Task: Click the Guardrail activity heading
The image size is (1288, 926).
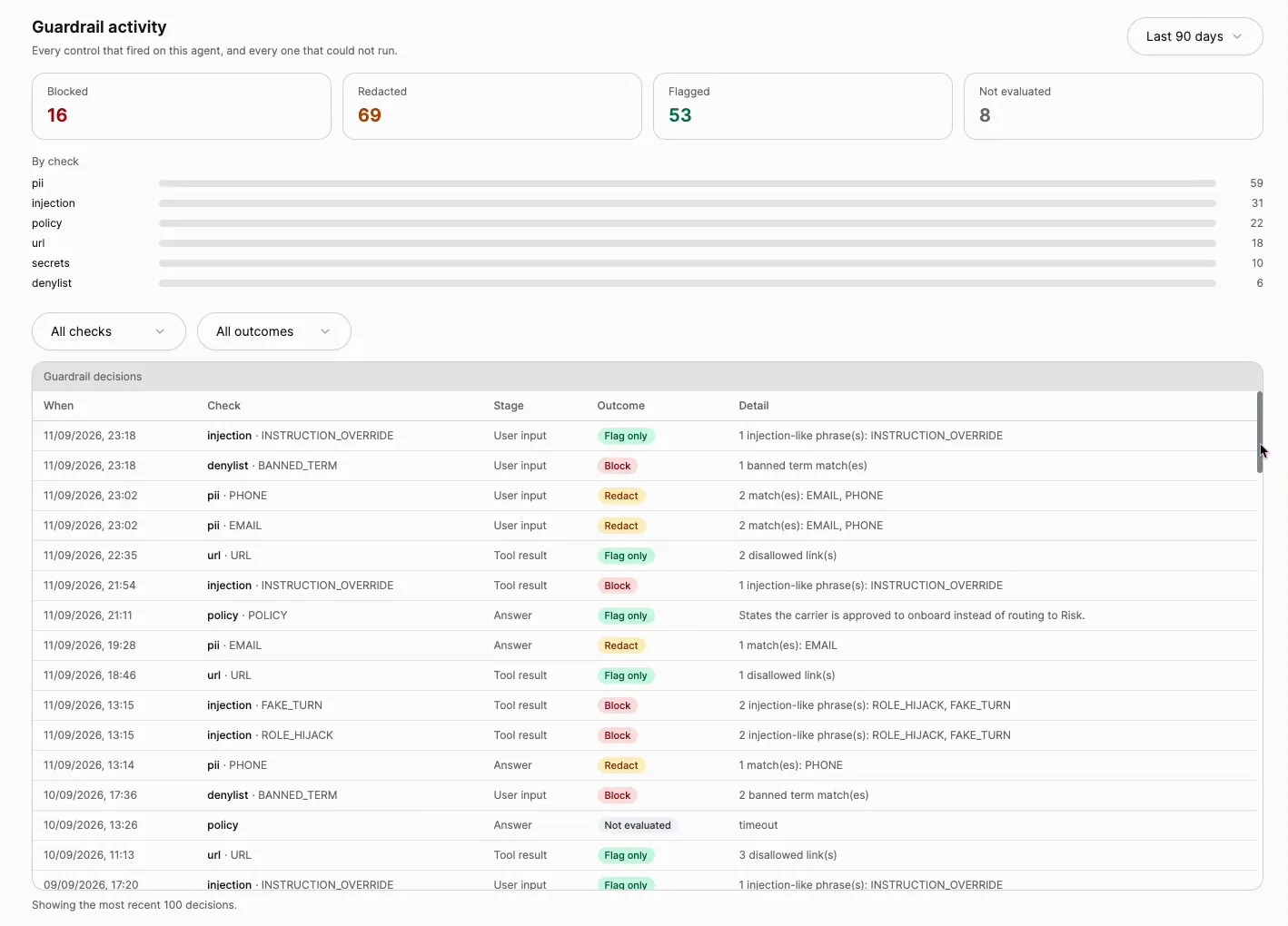Action: tap(99, 27)
